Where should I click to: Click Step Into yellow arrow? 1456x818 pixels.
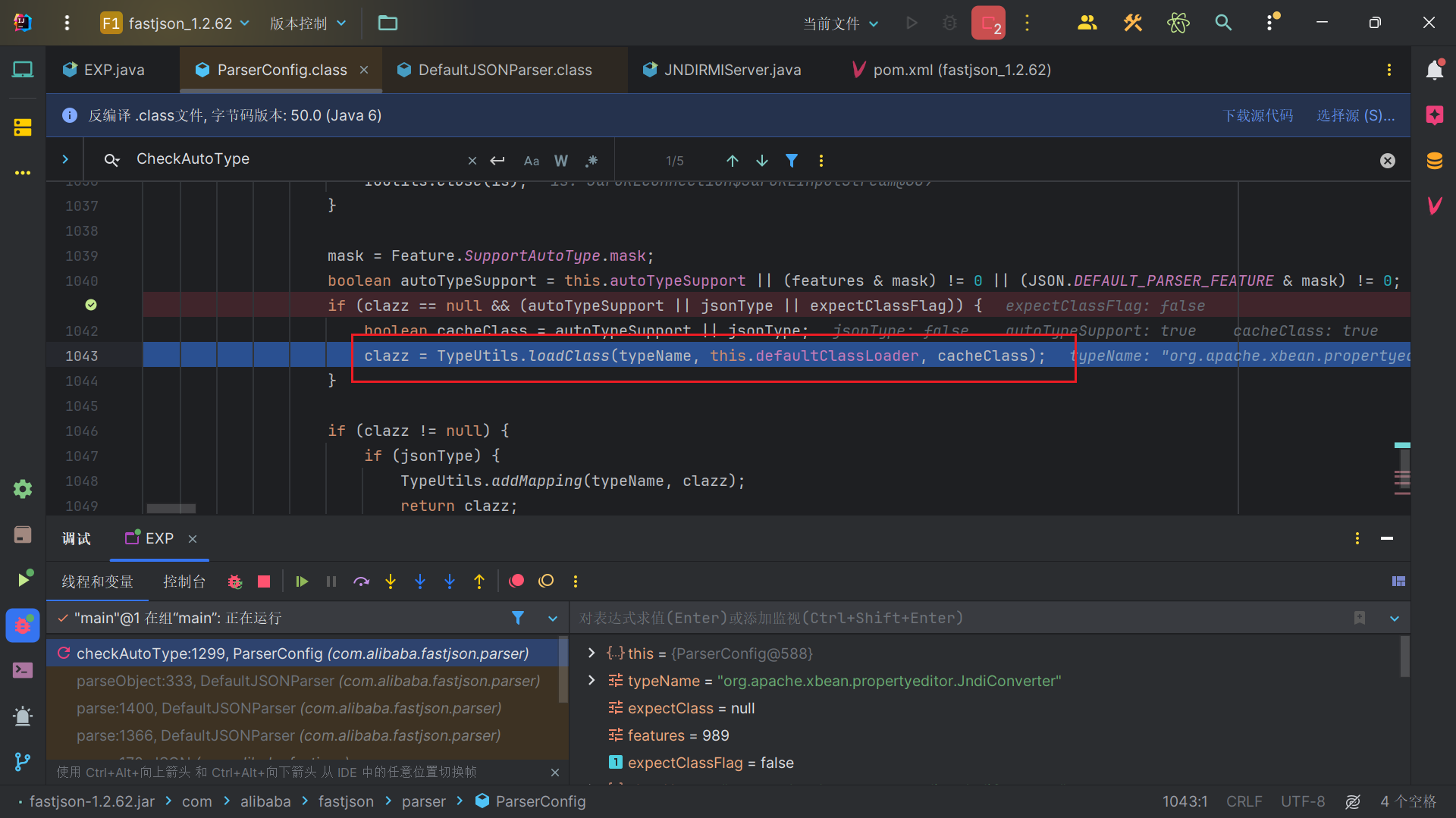(391, 581)
